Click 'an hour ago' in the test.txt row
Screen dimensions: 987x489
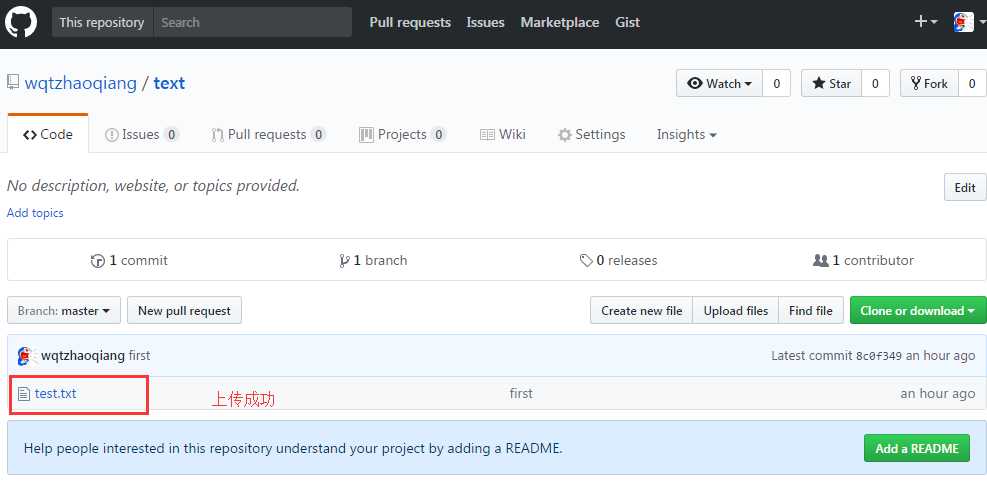point(938,393)
